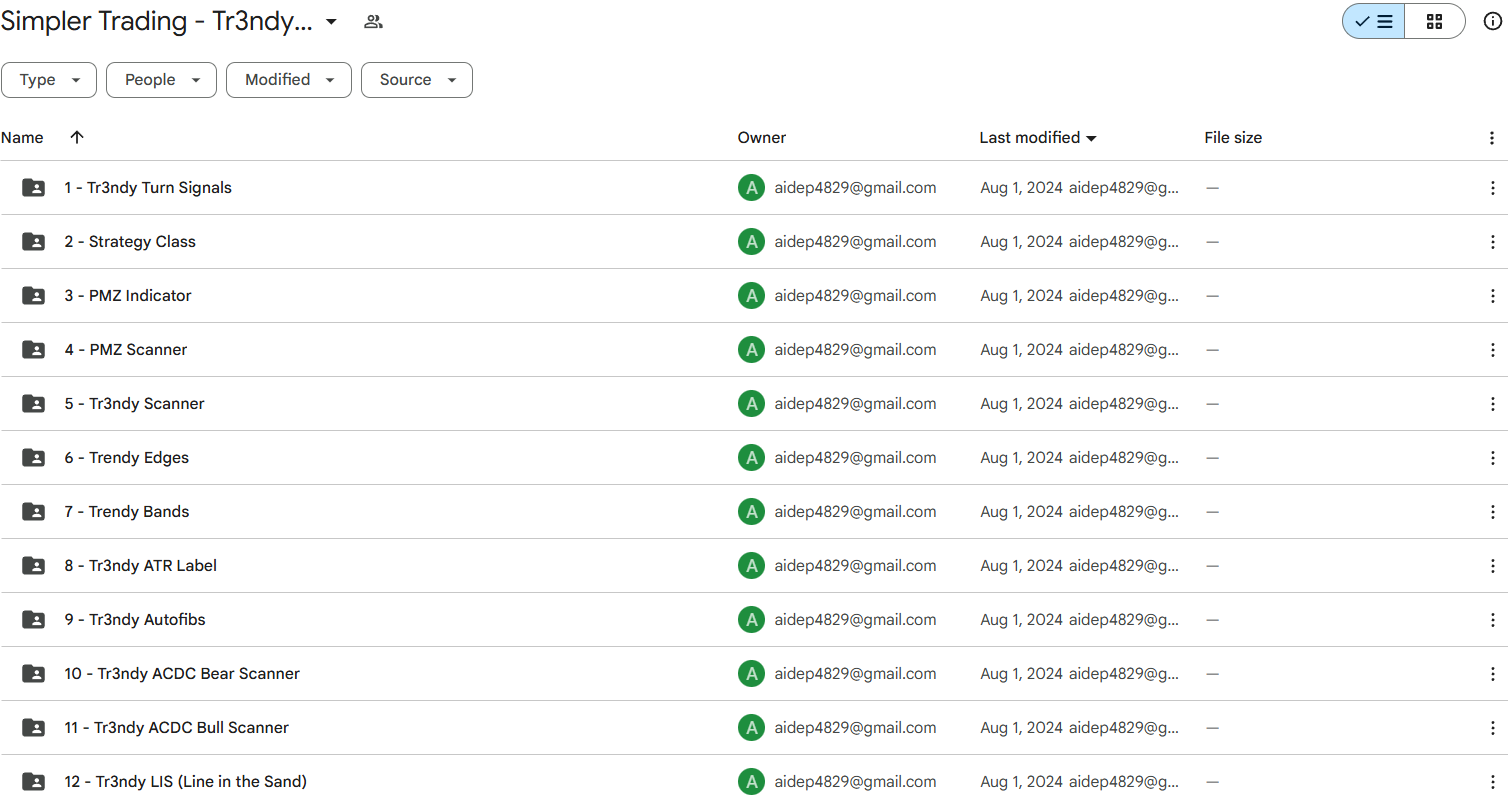The image size is (1508, 799).
Task: Open the folder 1 - Tr3ndy Turn Signals
Action: pos(148,188)
